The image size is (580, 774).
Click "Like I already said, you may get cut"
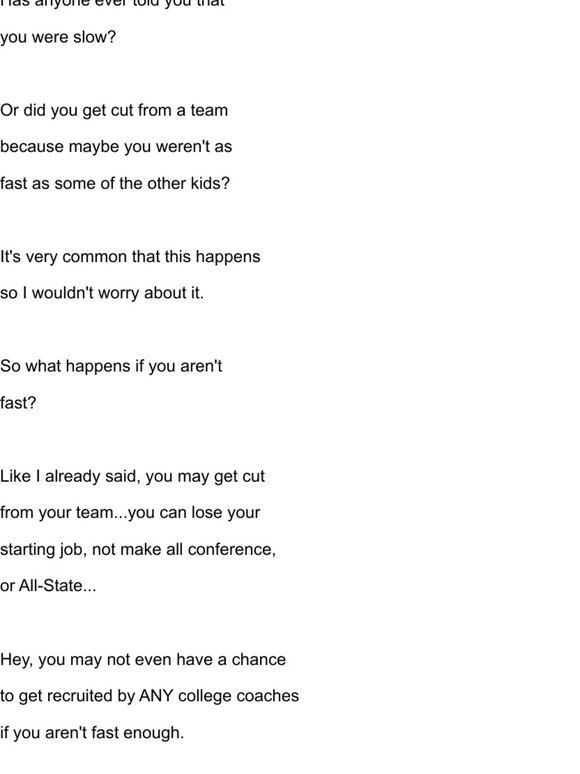(x=132, y=477)
